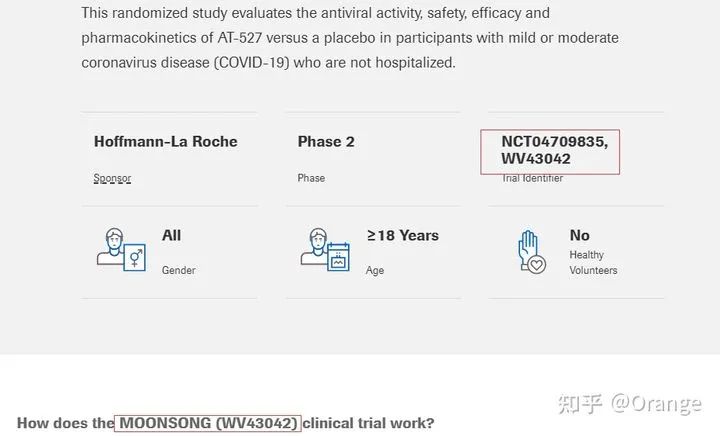720x436 pixels.
Task: Select the Hoffmann-La Roche sponsor name
Action: (166, 141)
